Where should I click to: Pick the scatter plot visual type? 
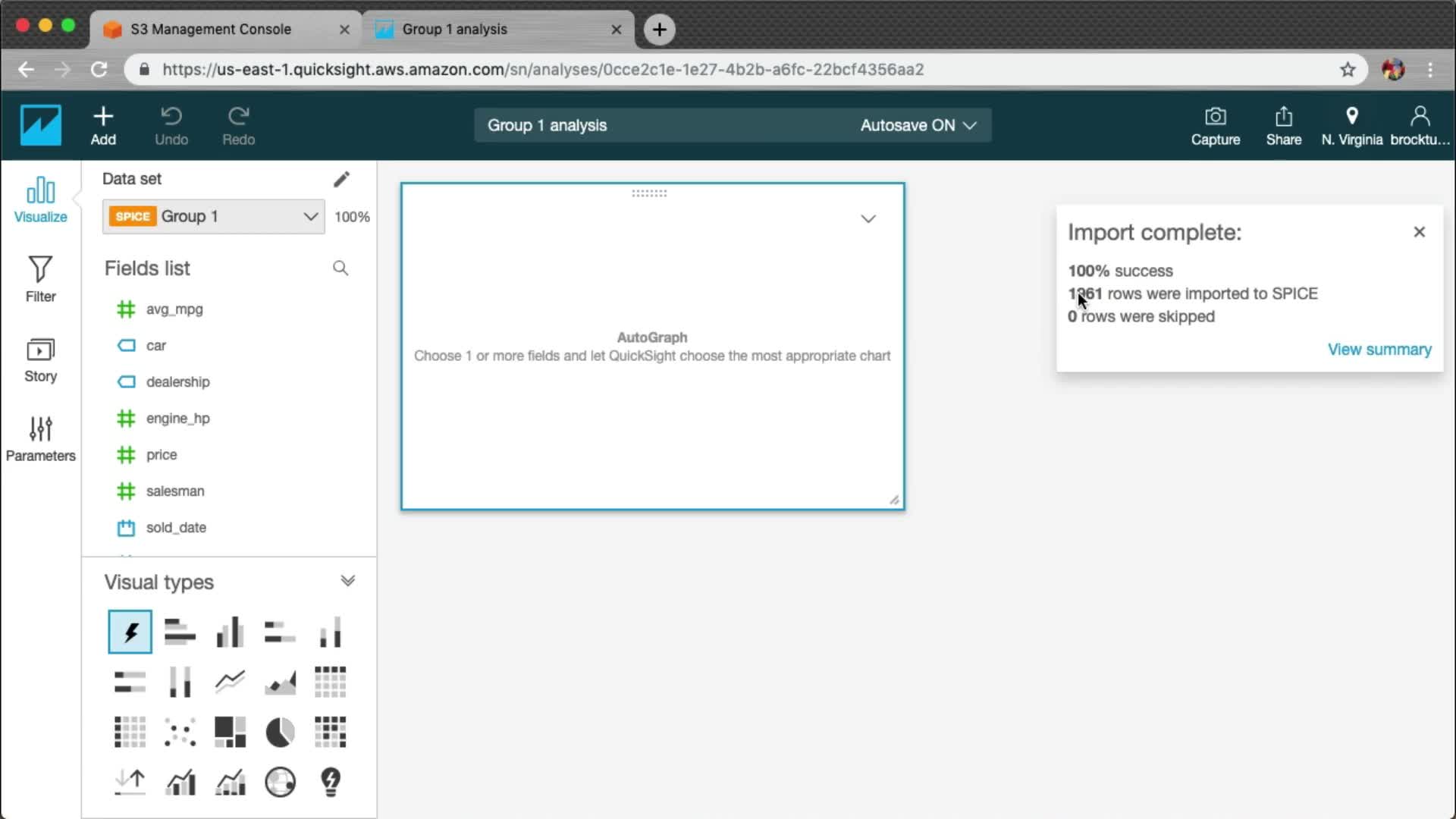(x=180, y=732)
